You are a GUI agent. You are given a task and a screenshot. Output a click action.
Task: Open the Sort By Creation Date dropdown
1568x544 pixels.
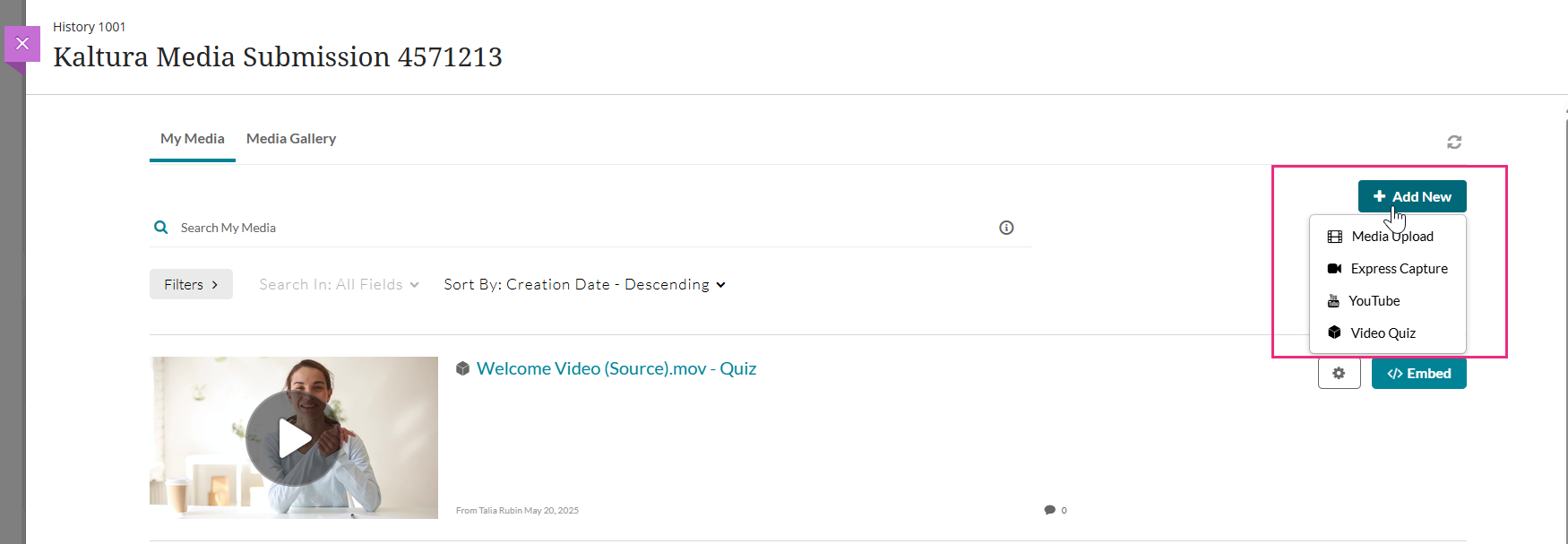(x=584, y=284)
